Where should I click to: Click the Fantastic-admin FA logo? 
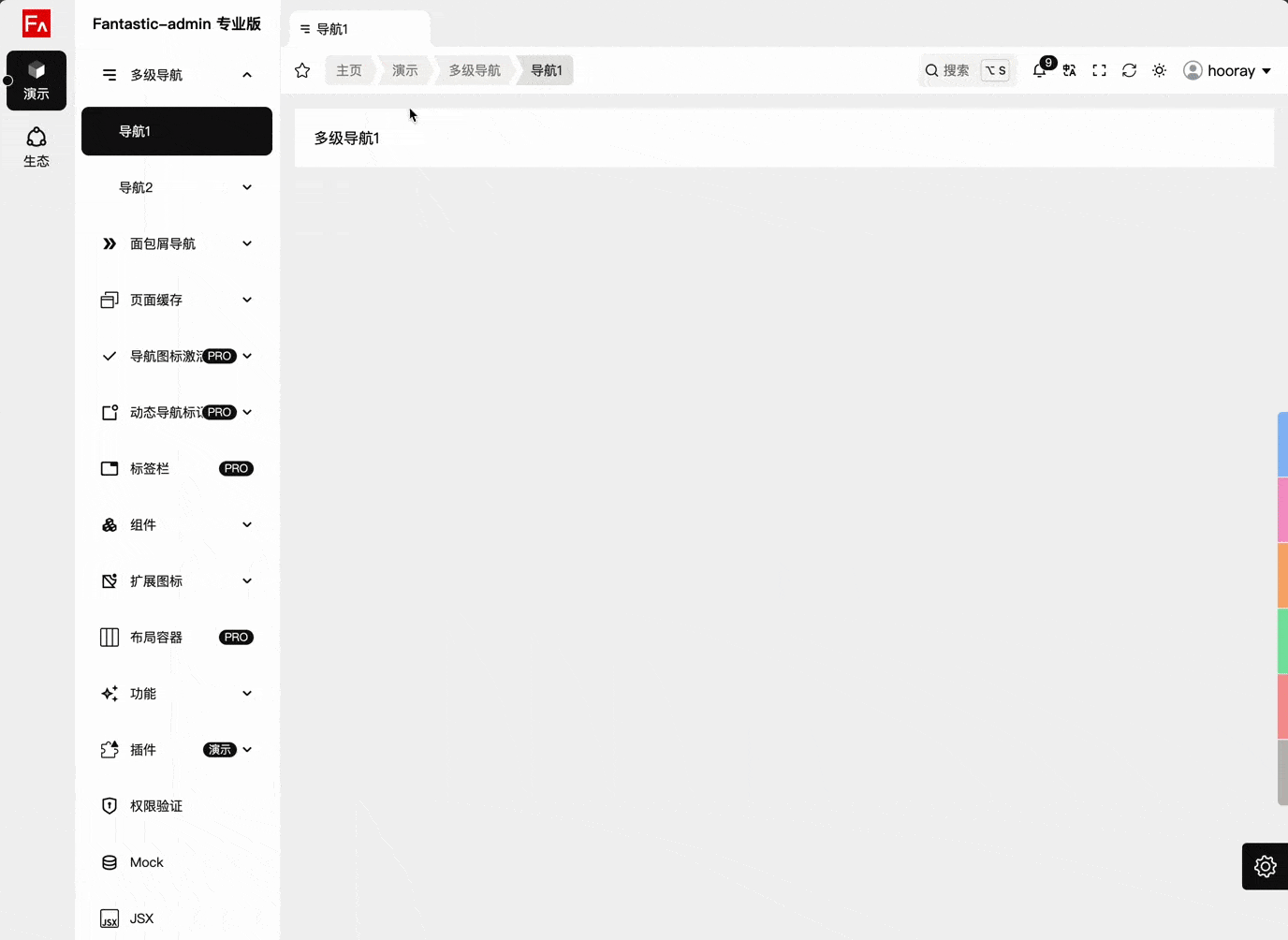coord(37,23)
